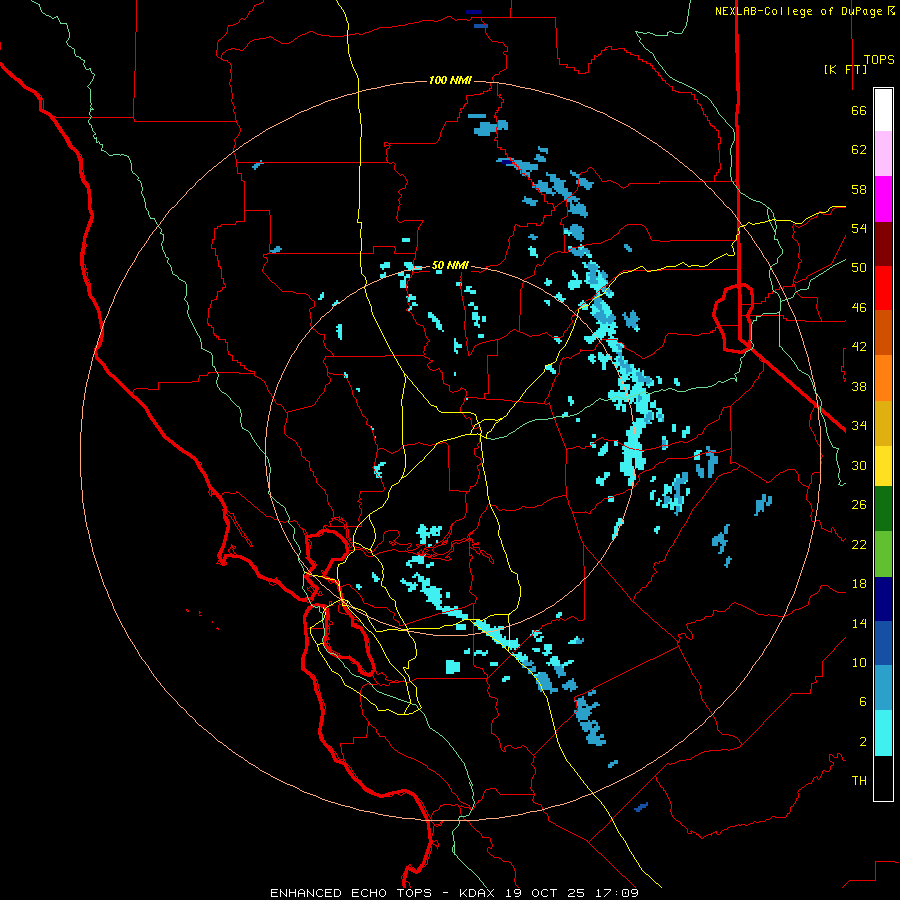Click the legend value 62
Image resolution: width=900 pixels, height=900 pixels.
859,150
